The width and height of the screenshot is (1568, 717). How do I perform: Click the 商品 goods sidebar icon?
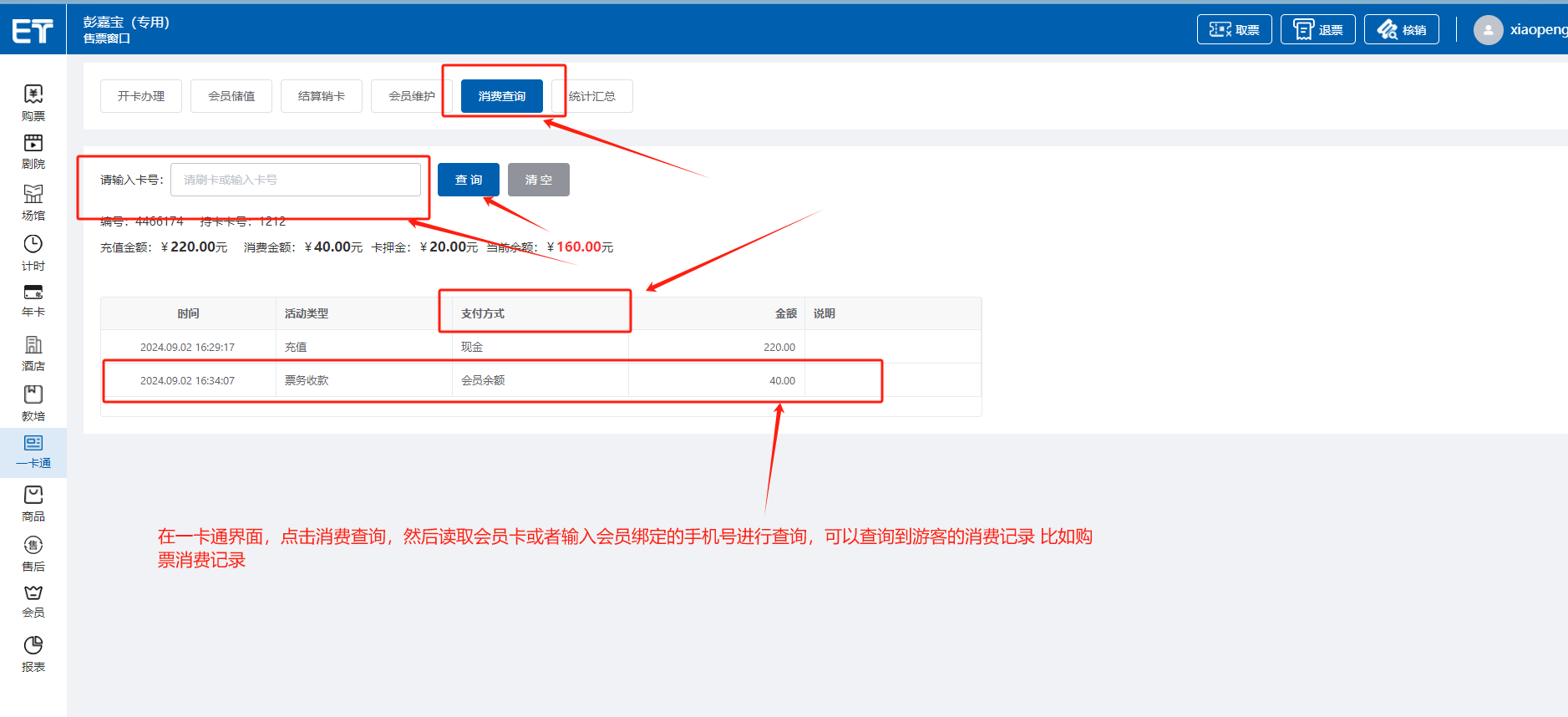coord(33,496)
